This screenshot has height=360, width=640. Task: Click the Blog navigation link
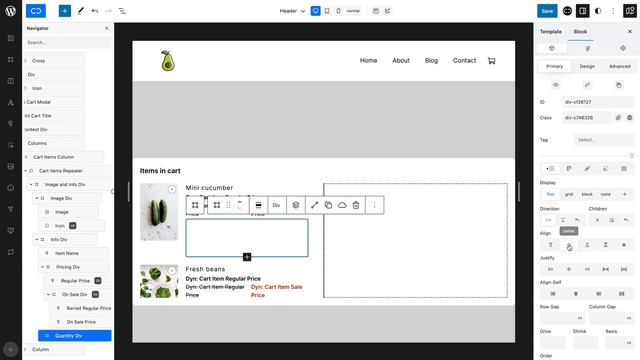click(x=431, y=60)
